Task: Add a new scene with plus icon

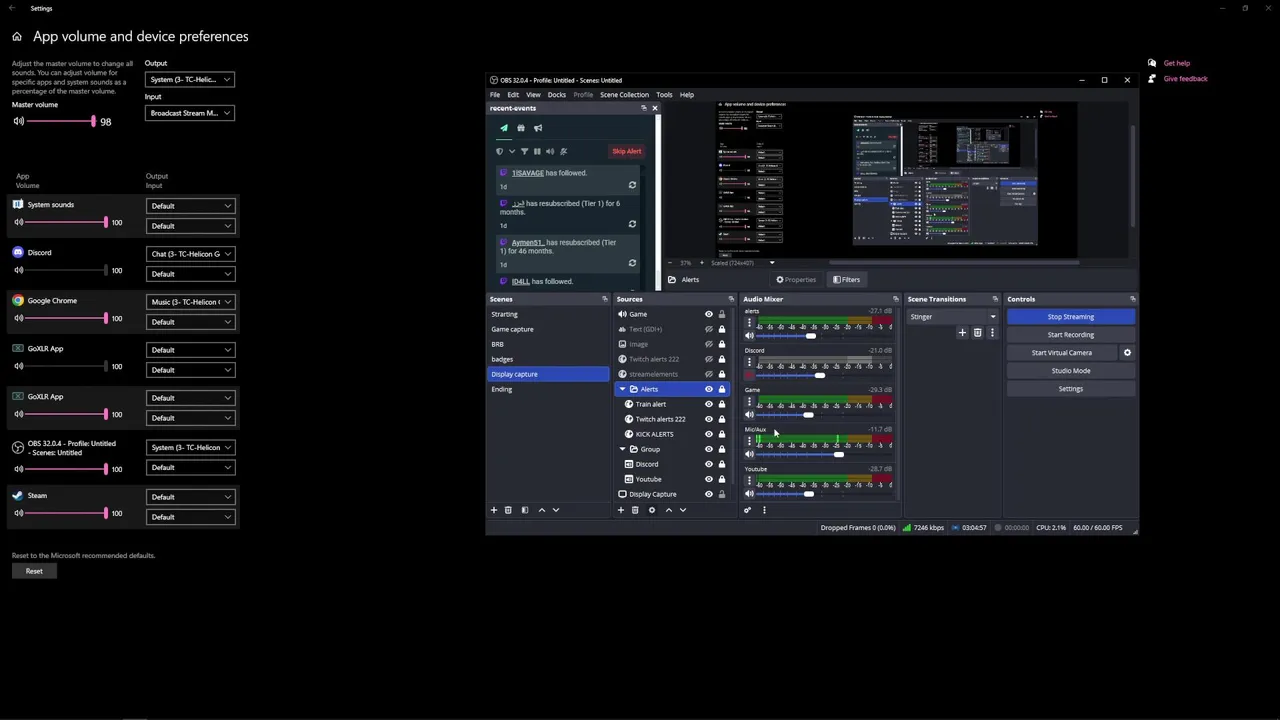Action: click(493, 510)
